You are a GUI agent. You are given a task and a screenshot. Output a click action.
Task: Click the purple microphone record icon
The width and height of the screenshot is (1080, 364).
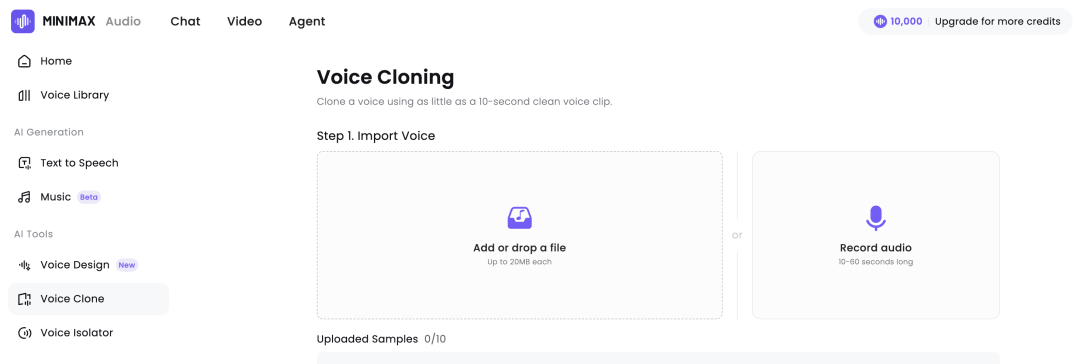coord(875,218)
